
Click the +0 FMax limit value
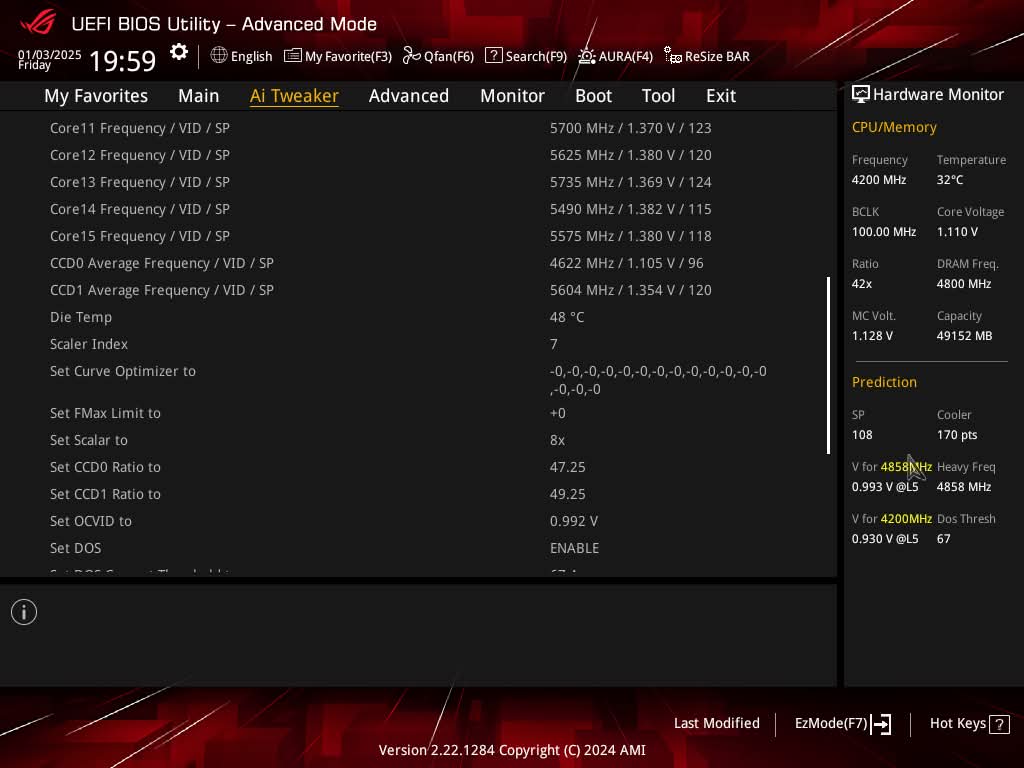558,413
